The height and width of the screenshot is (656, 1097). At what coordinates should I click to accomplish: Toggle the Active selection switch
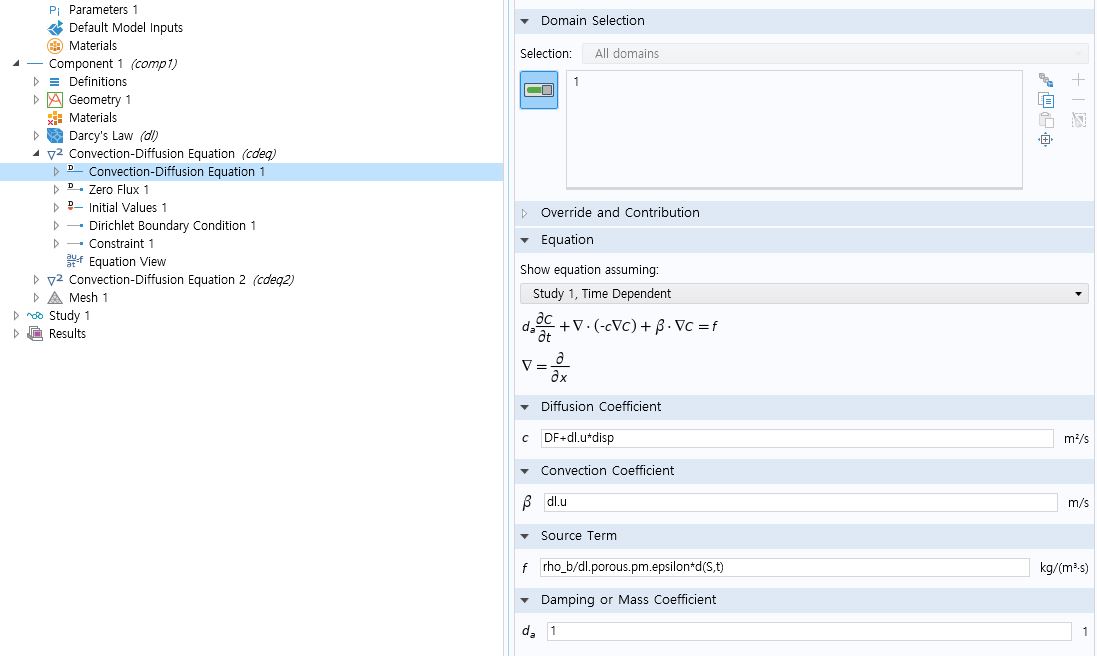539,90
